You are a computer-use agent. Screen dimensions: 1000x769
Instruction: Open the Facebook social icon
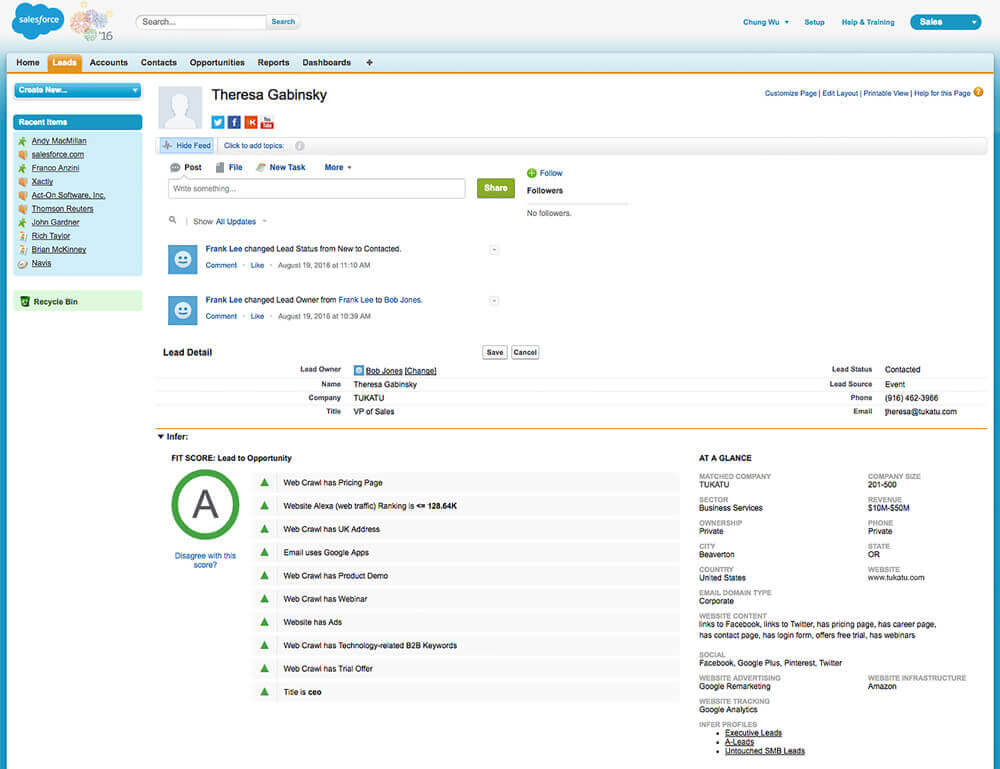(234, 122)
